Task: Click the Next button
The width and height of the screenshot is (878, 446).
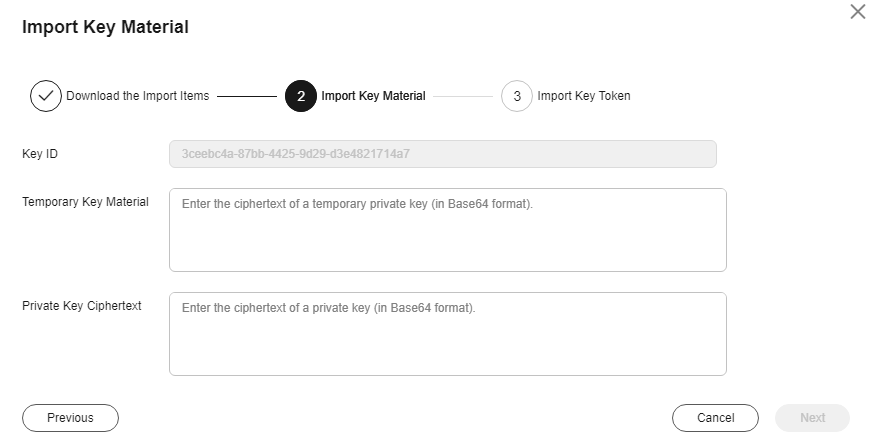Action: [x=812, y=418]
